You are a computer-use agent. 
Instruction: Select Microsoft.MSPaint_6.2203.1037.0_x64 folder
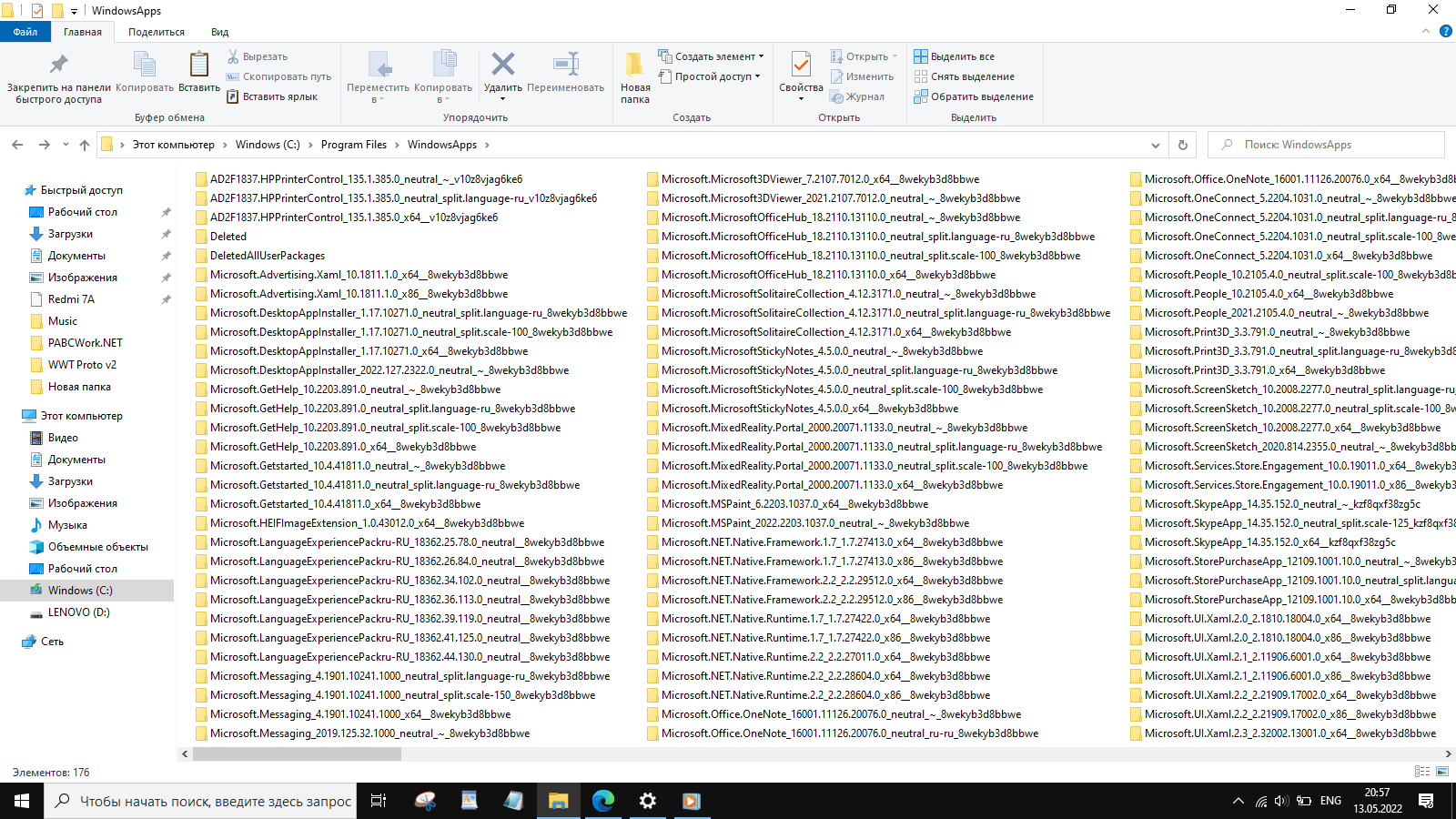[x=795, y=504]
